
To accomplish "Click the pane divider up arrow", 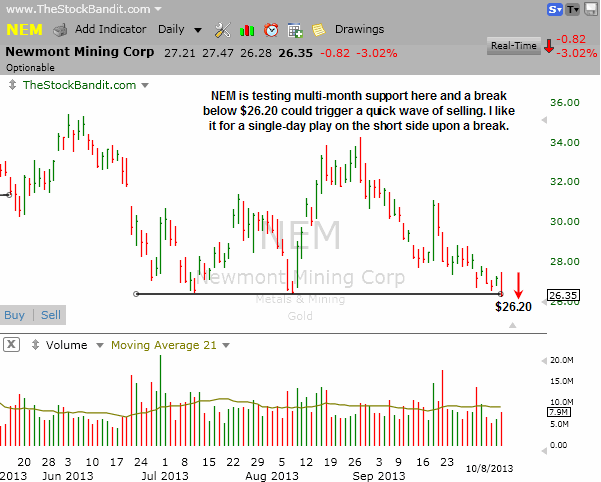I will 512,325.
